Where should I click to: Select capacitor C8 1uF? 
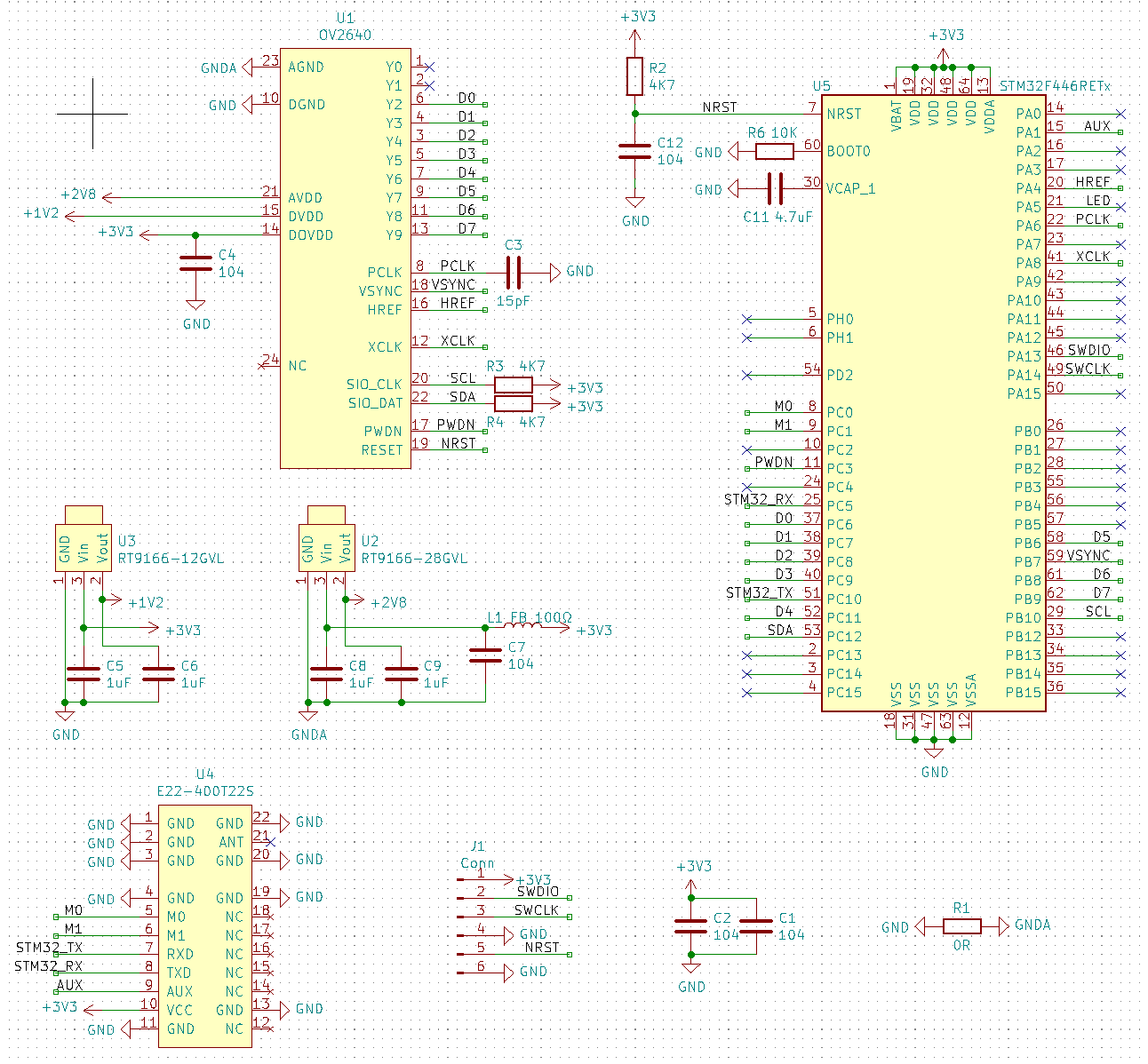click(326, 674)
